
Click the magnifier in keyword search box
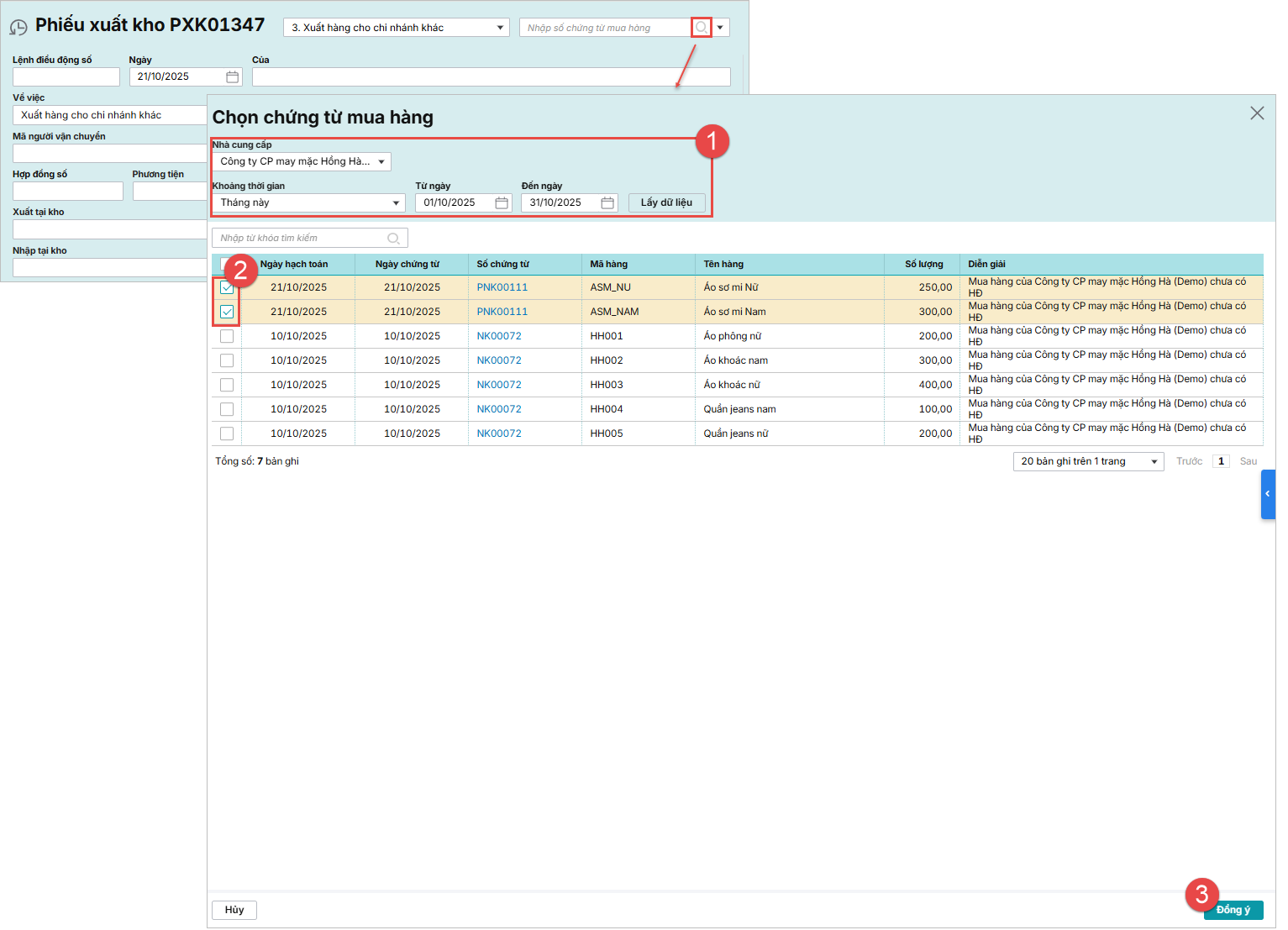pos(393,239)
